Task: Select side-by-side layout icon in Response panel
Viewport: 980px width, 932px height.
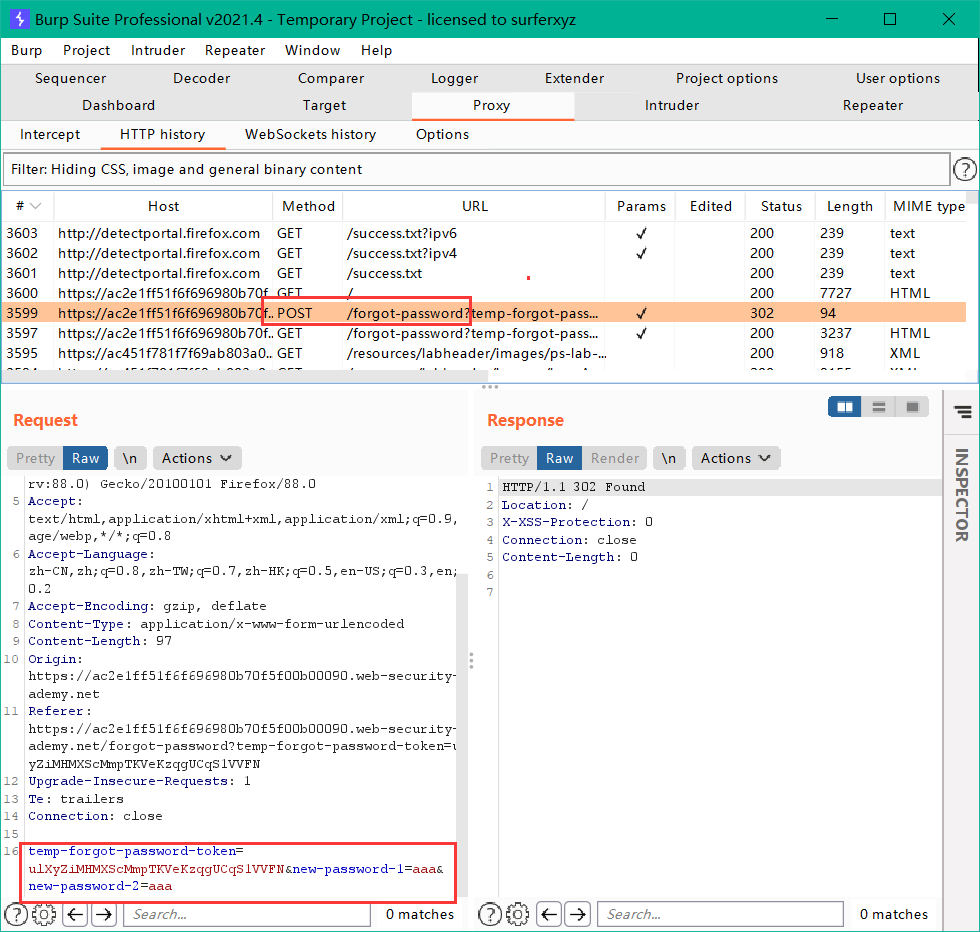Action: click(x=844, y=407)
